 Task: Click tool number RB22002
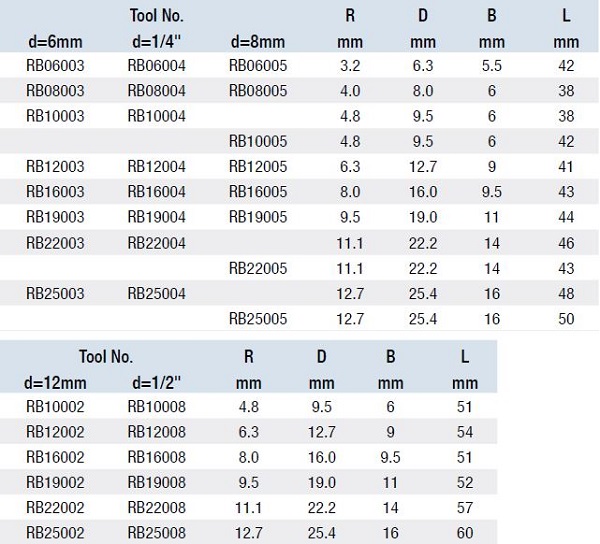point(55,508)
